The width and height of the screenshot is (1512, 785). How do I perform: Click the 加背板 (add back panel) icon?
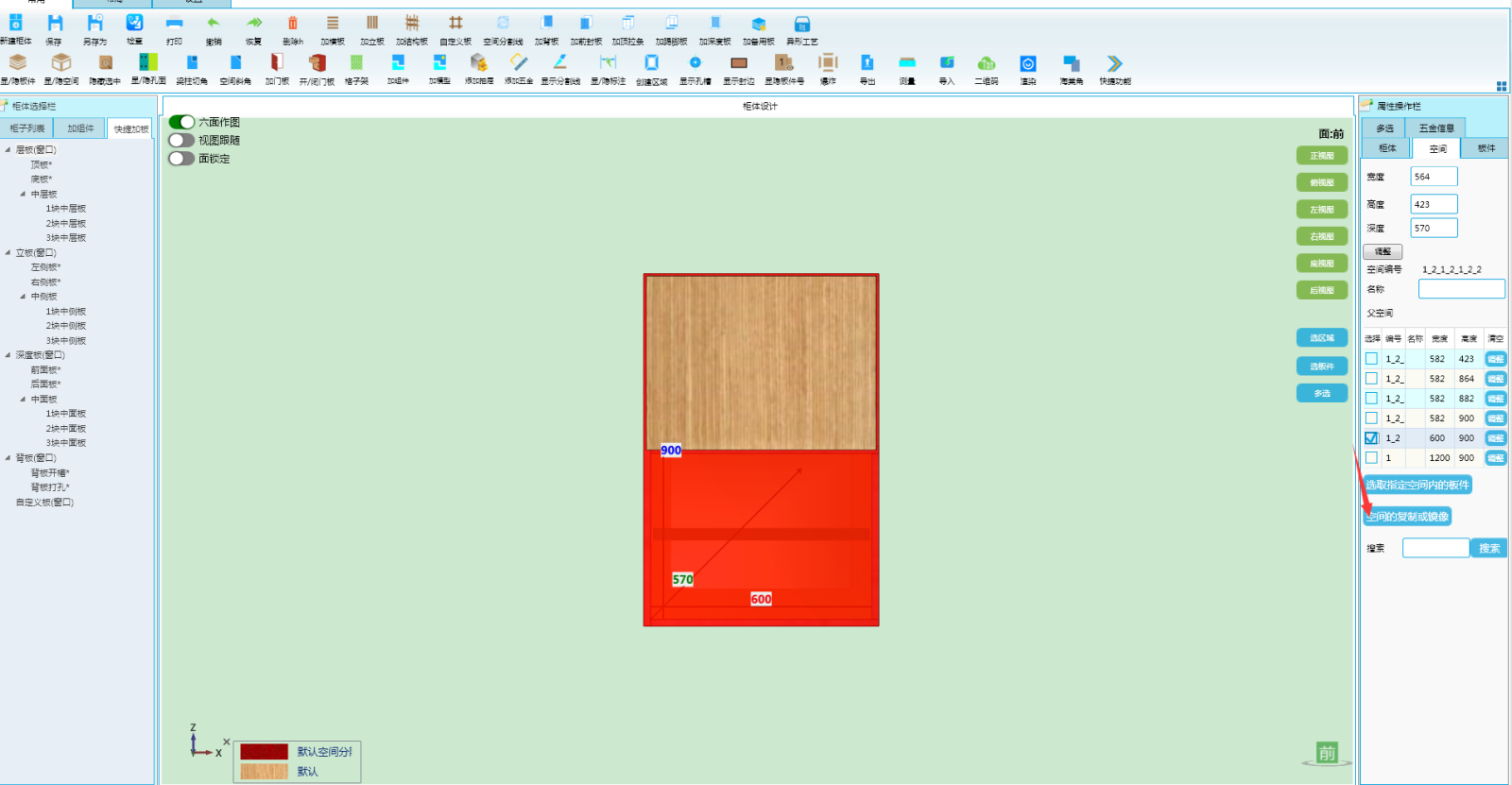pos(546,25)
